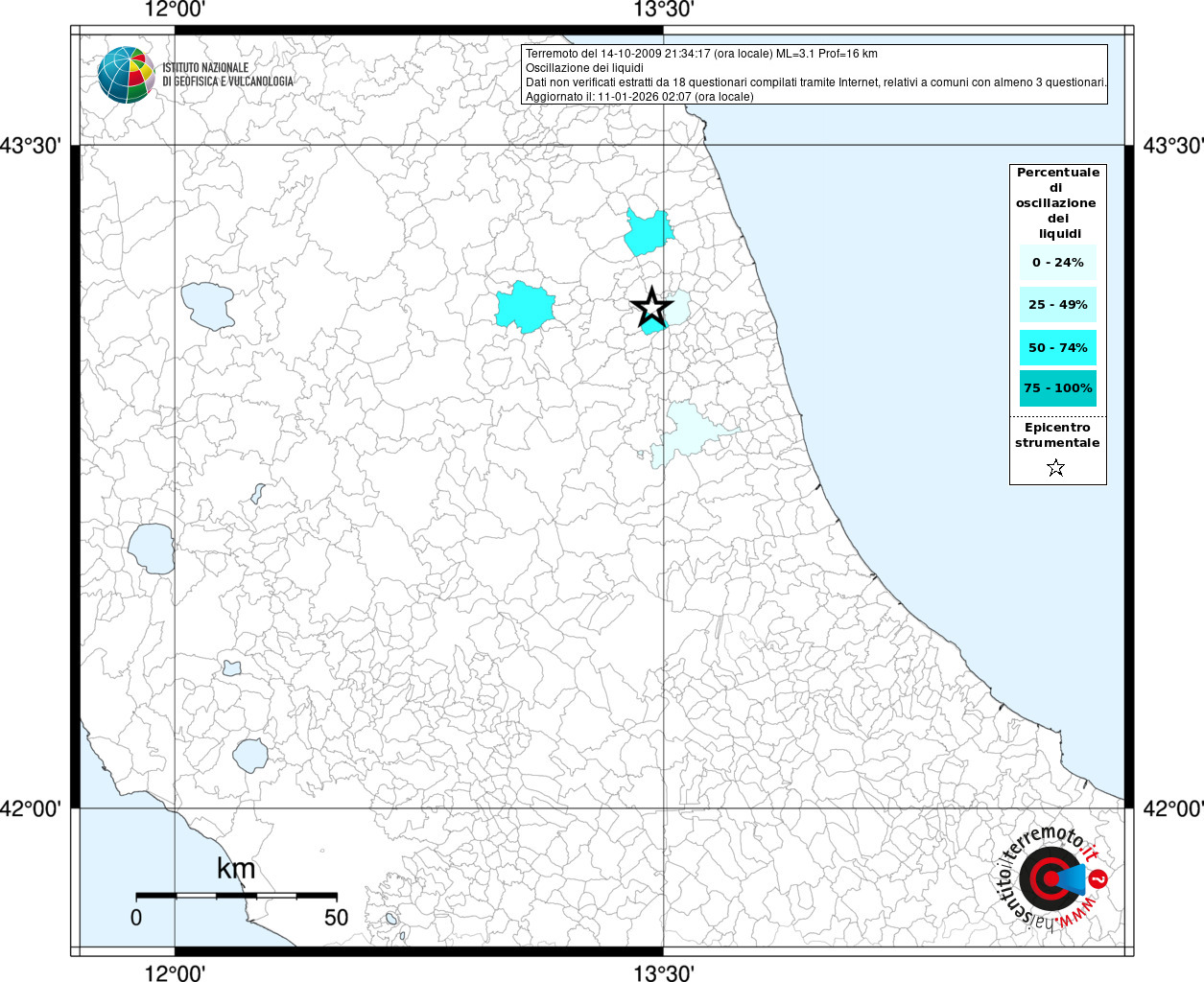Click the 25 - 49% legend swatch
Screen dimensions: 1204x982
[1057, 305]
